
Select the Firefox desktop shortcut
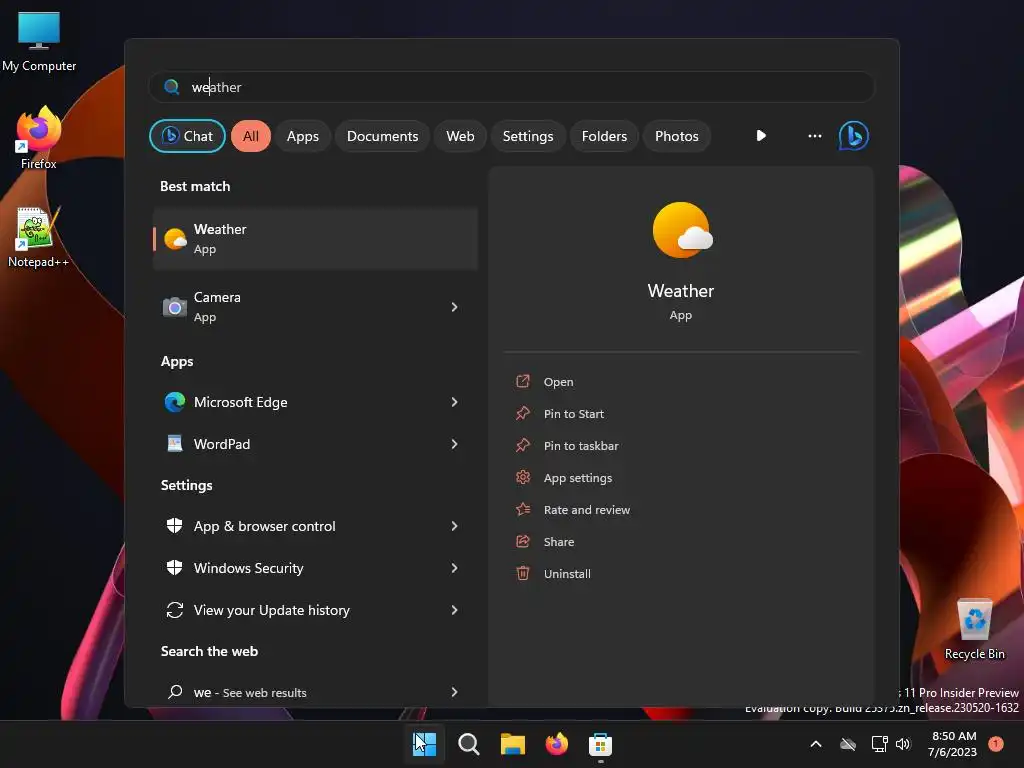[x=39, y=138]
